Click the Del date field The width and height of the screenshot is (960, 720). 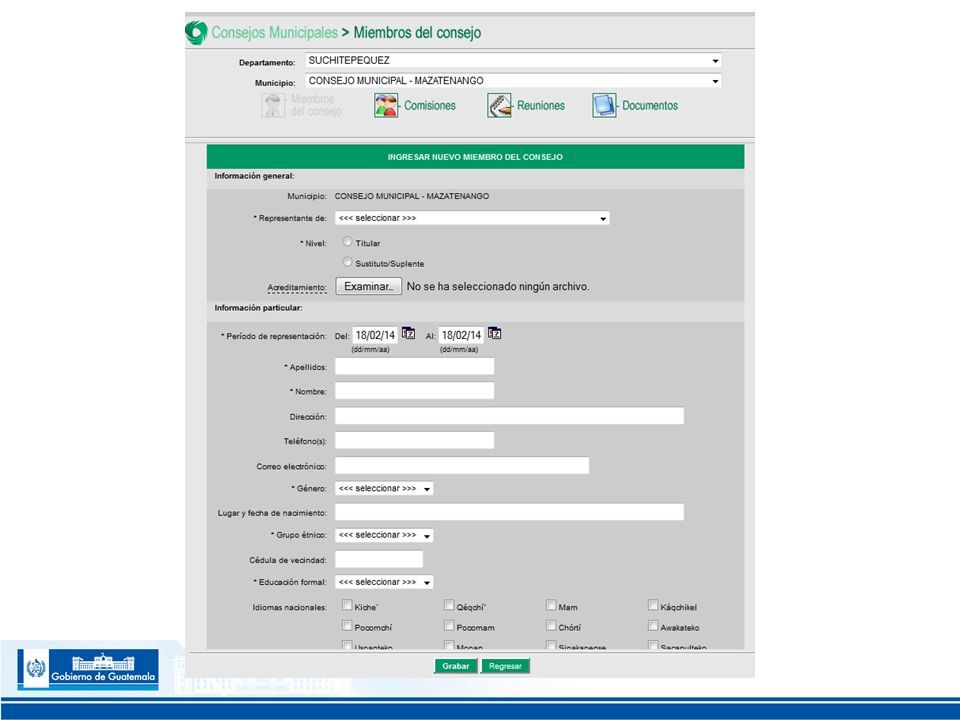tap(375, 336)
